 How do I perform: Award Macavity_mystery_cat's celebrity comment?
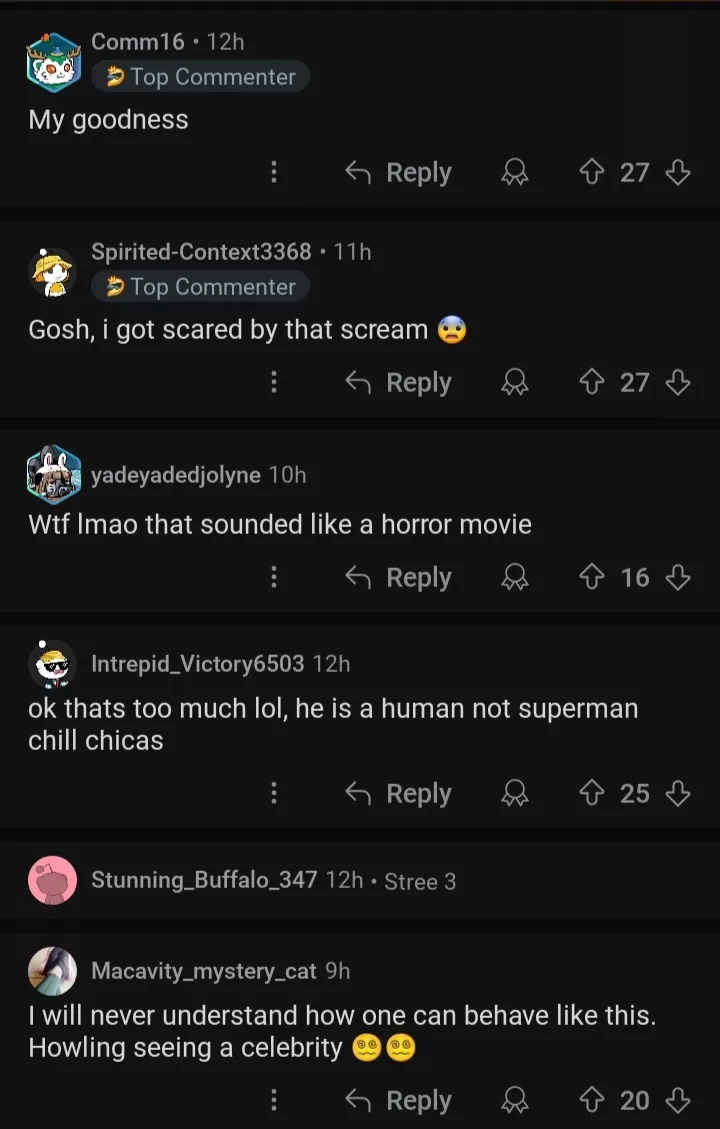pos(515,1101)
